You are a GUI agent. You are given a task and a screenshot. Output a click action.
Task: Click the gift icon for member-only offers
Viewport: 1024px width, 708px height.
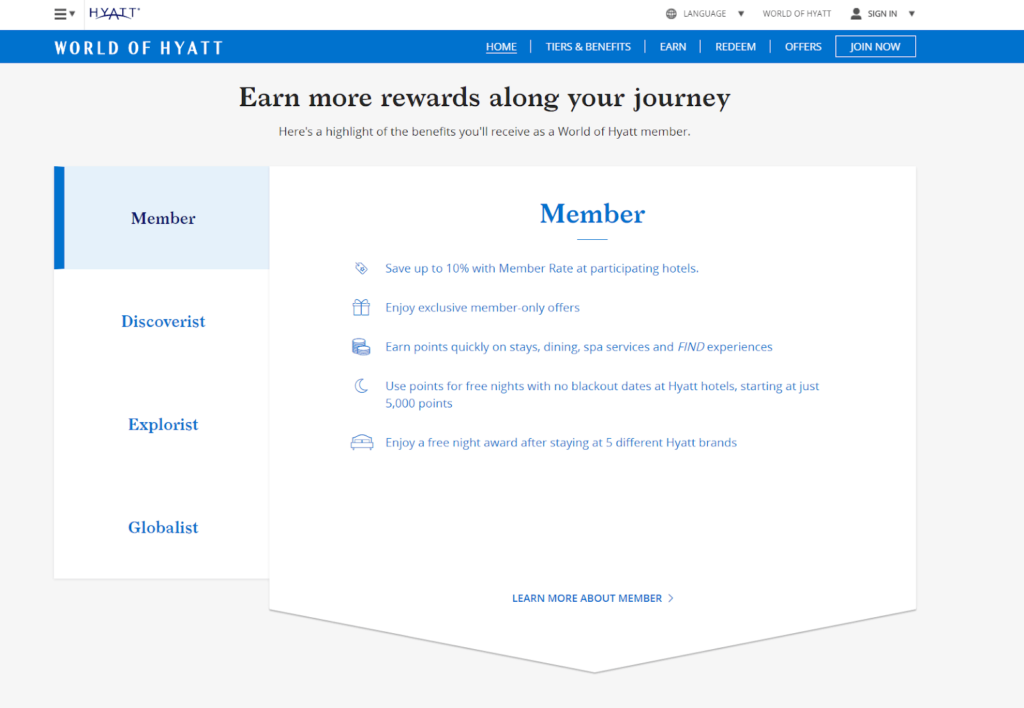[362, 307]
